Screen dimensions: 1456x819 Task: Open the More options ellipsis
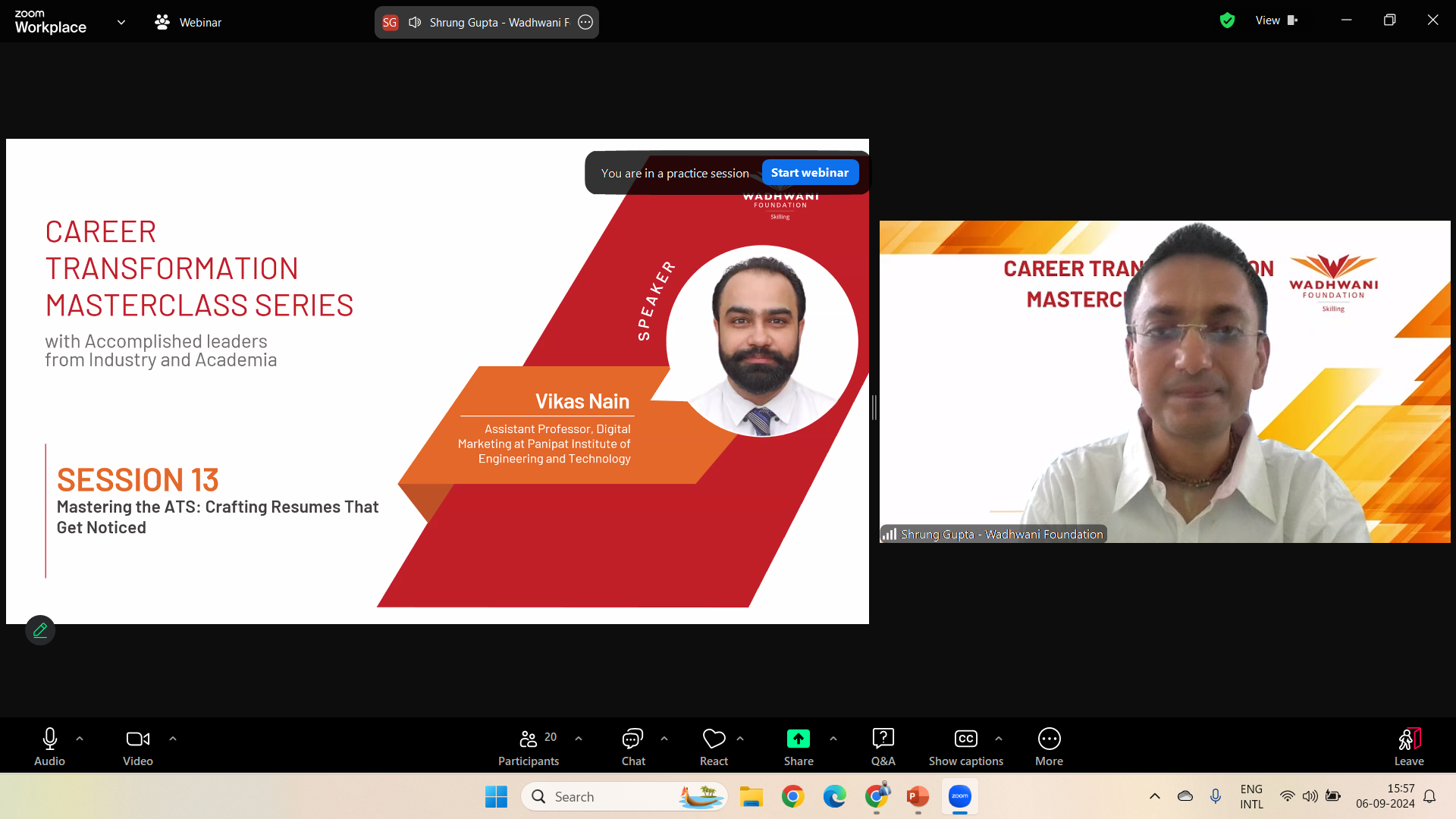1049,746
